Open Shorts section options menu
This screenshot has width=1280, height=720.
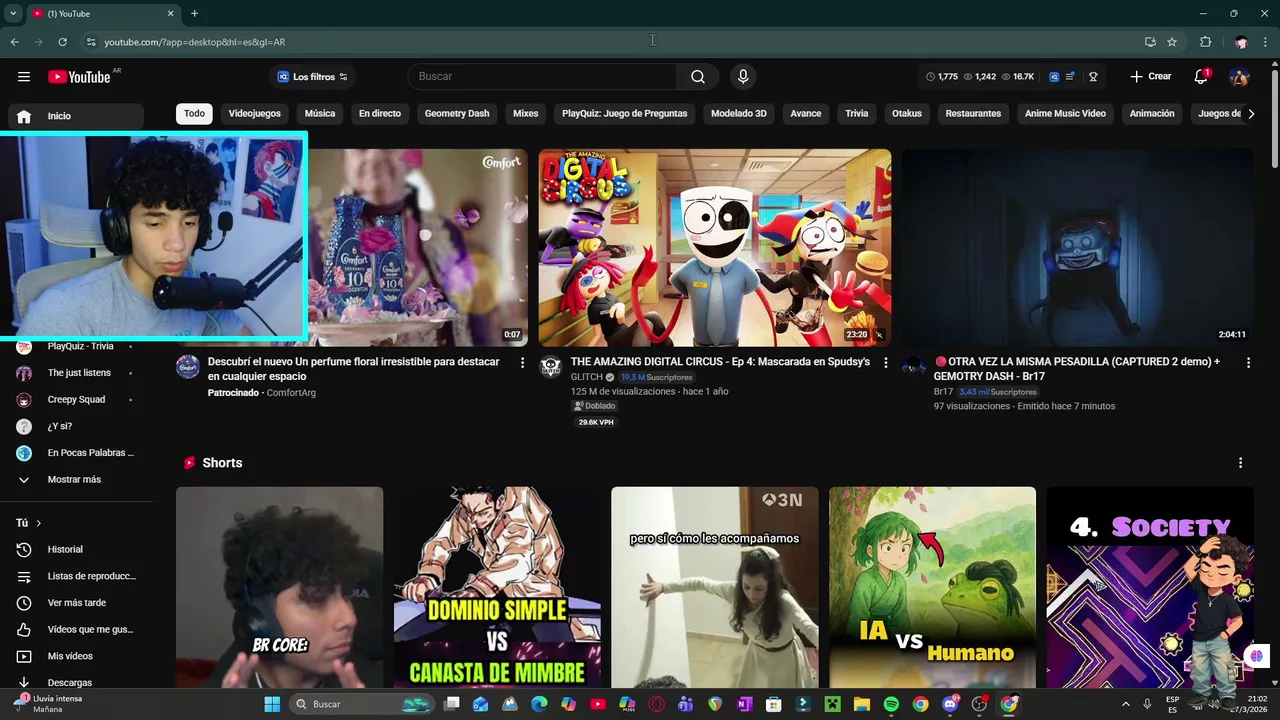coord(1240,463)
